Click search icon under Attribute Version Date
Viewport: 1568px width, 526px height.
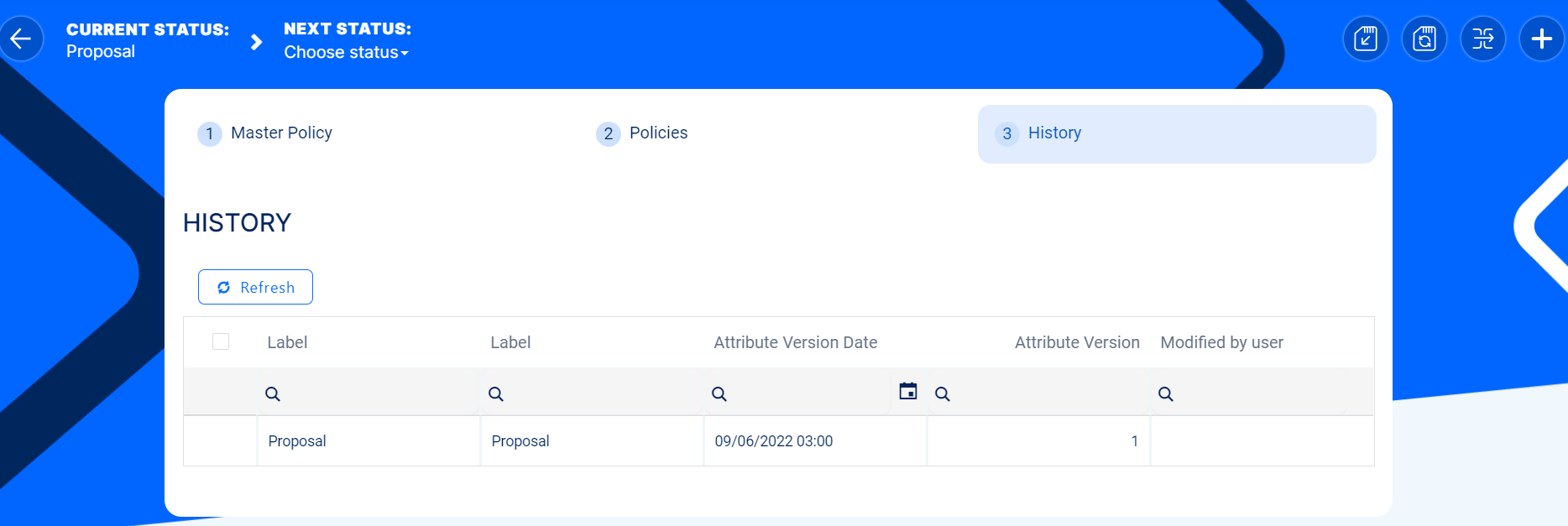click(x=719, y=393)
